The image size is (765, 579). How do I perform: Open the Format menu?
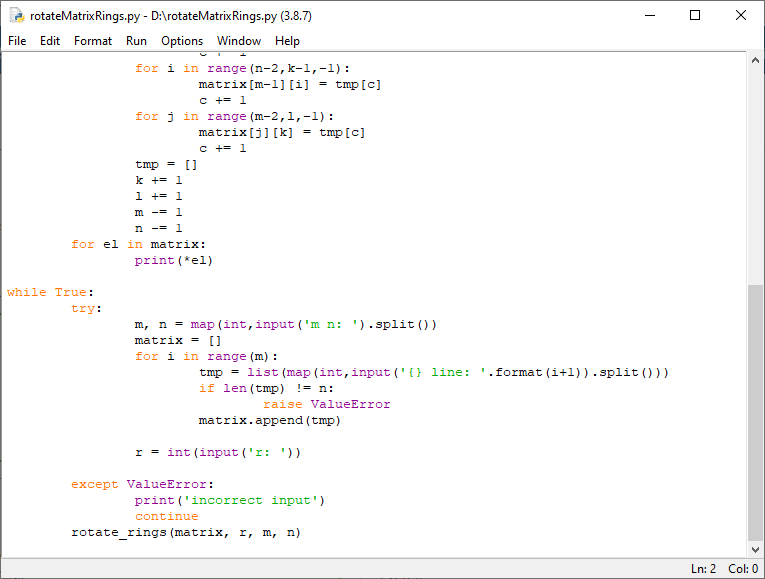tap(93, 41)
